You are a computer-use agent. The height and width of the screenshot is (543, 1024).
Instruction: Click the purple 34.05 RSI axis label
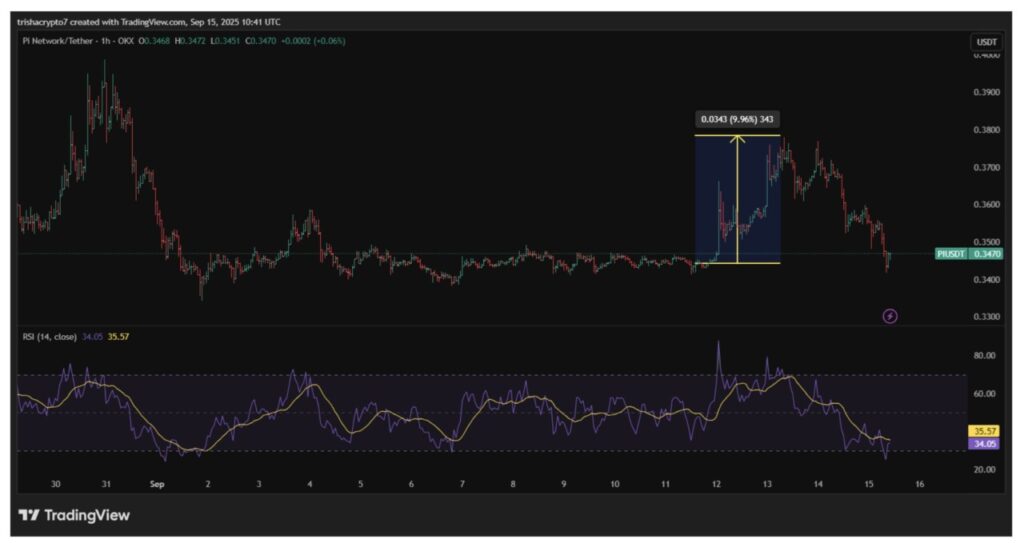coord(985,443)
